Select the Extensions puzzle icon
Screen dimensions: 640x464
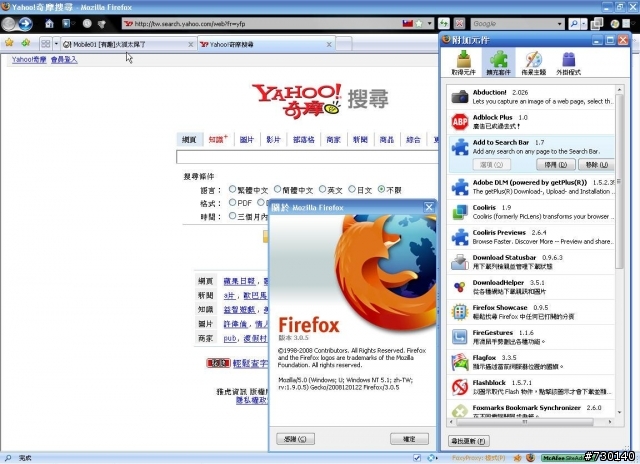click(x=498, y=63)
